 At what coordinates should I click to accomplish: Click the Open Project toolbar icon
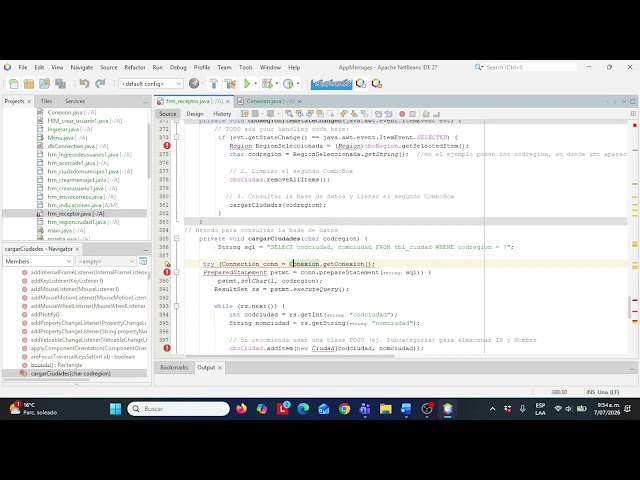point(44,84)
